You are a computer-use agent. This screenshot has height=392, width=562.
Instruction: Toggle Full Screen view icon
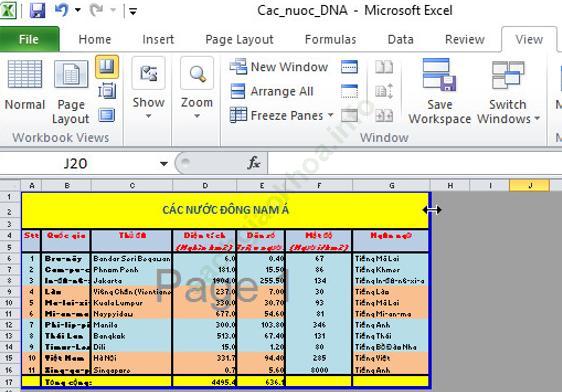(107, 115)
